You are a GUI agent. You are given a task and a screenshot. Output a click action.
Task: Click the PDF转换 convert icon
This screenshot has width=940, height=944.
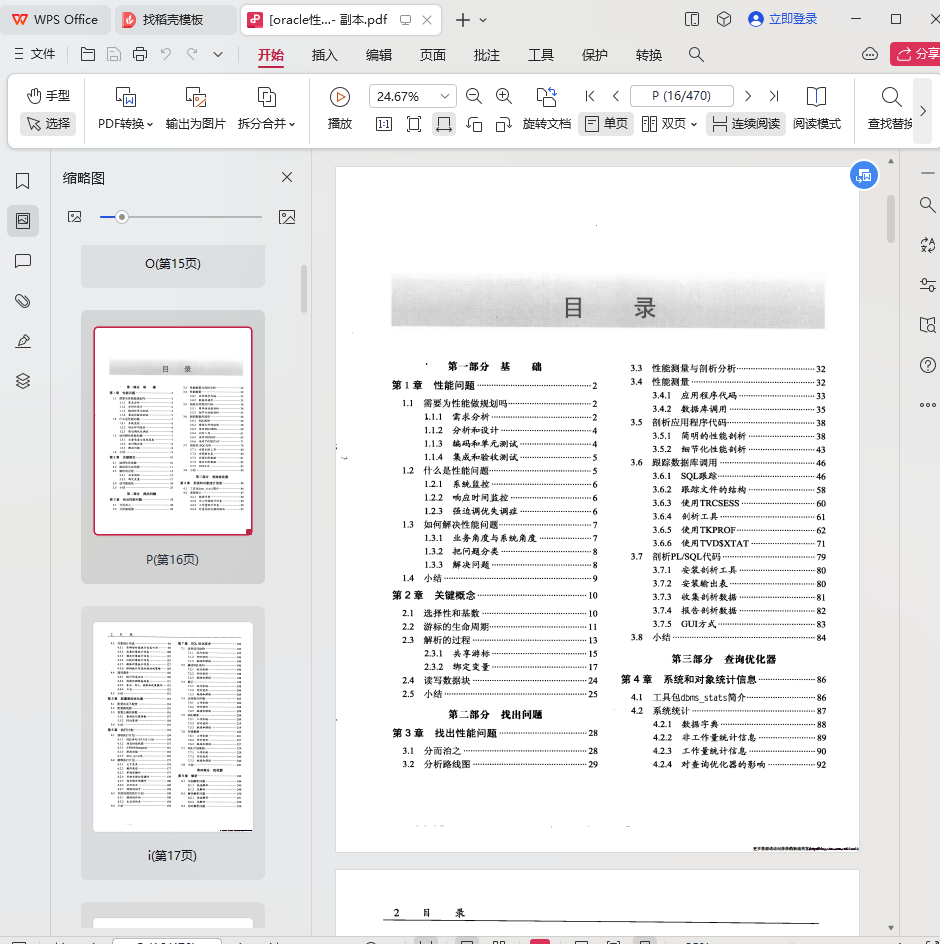(126, 97)
